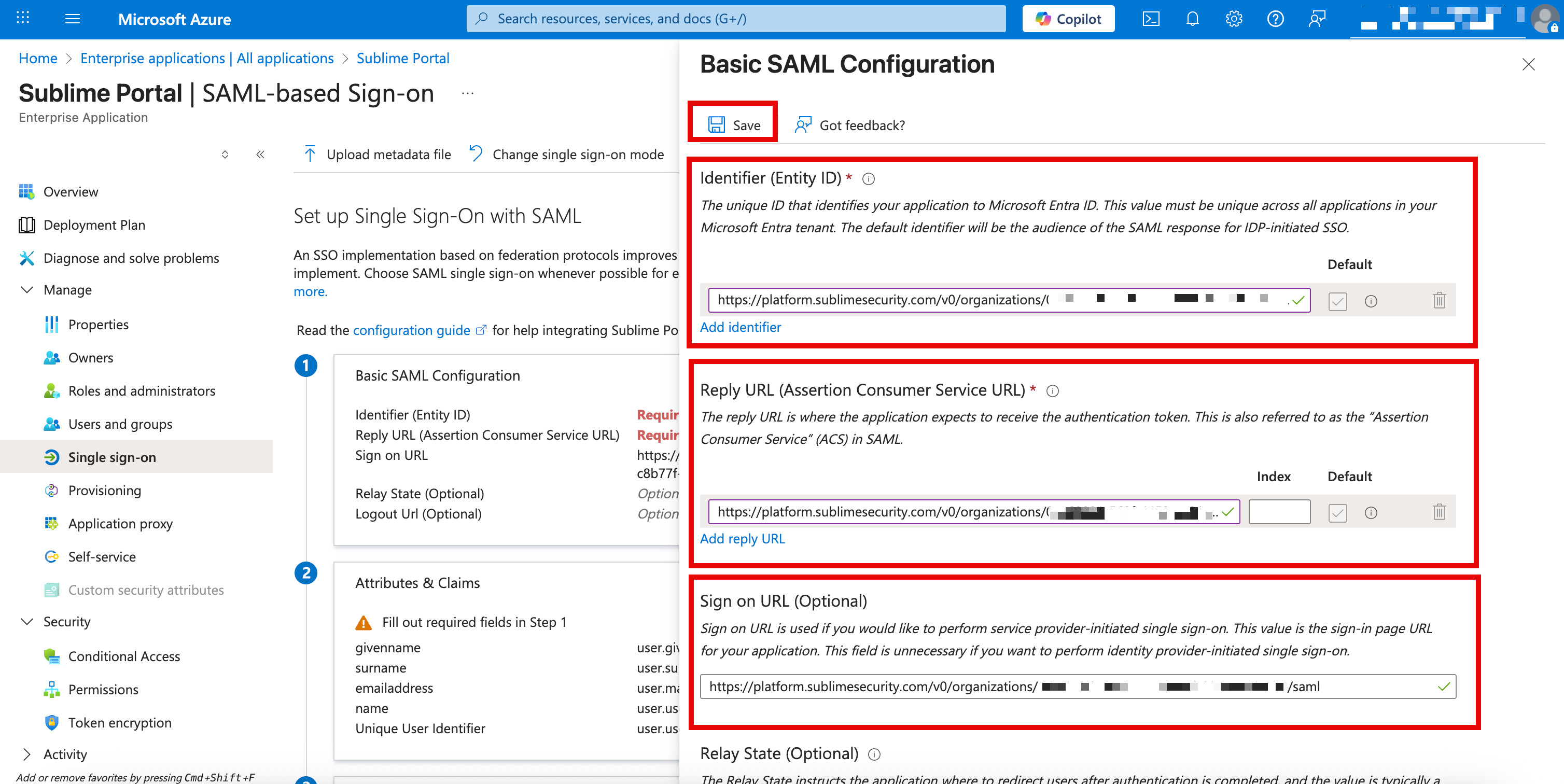
Task: Click Add reply URL link
Action: (x=742, y=539)
